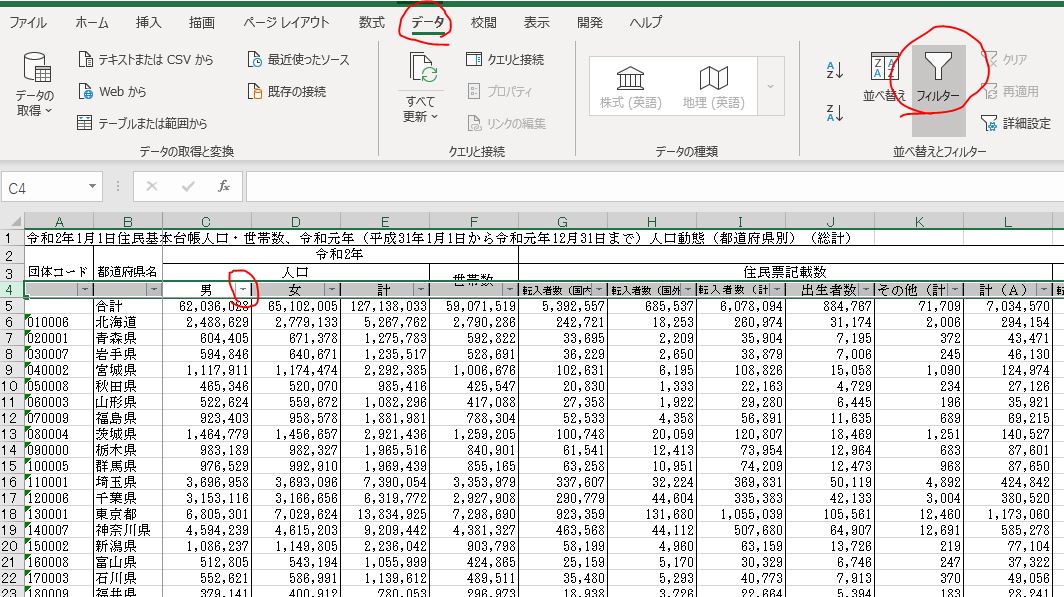Open the ページ レイアウト tab

285,22
